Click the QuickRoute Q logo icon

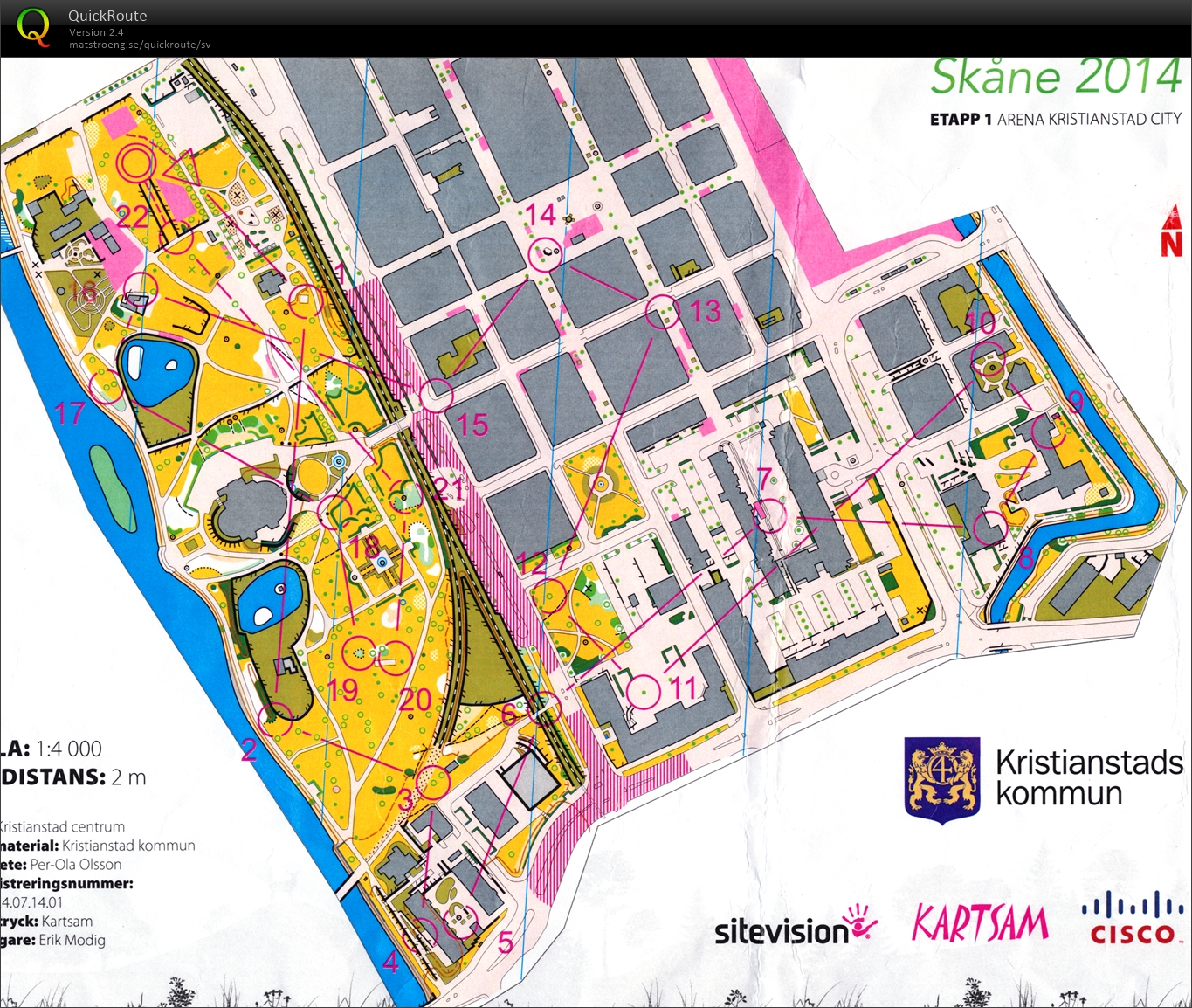(x=33, y=27)
